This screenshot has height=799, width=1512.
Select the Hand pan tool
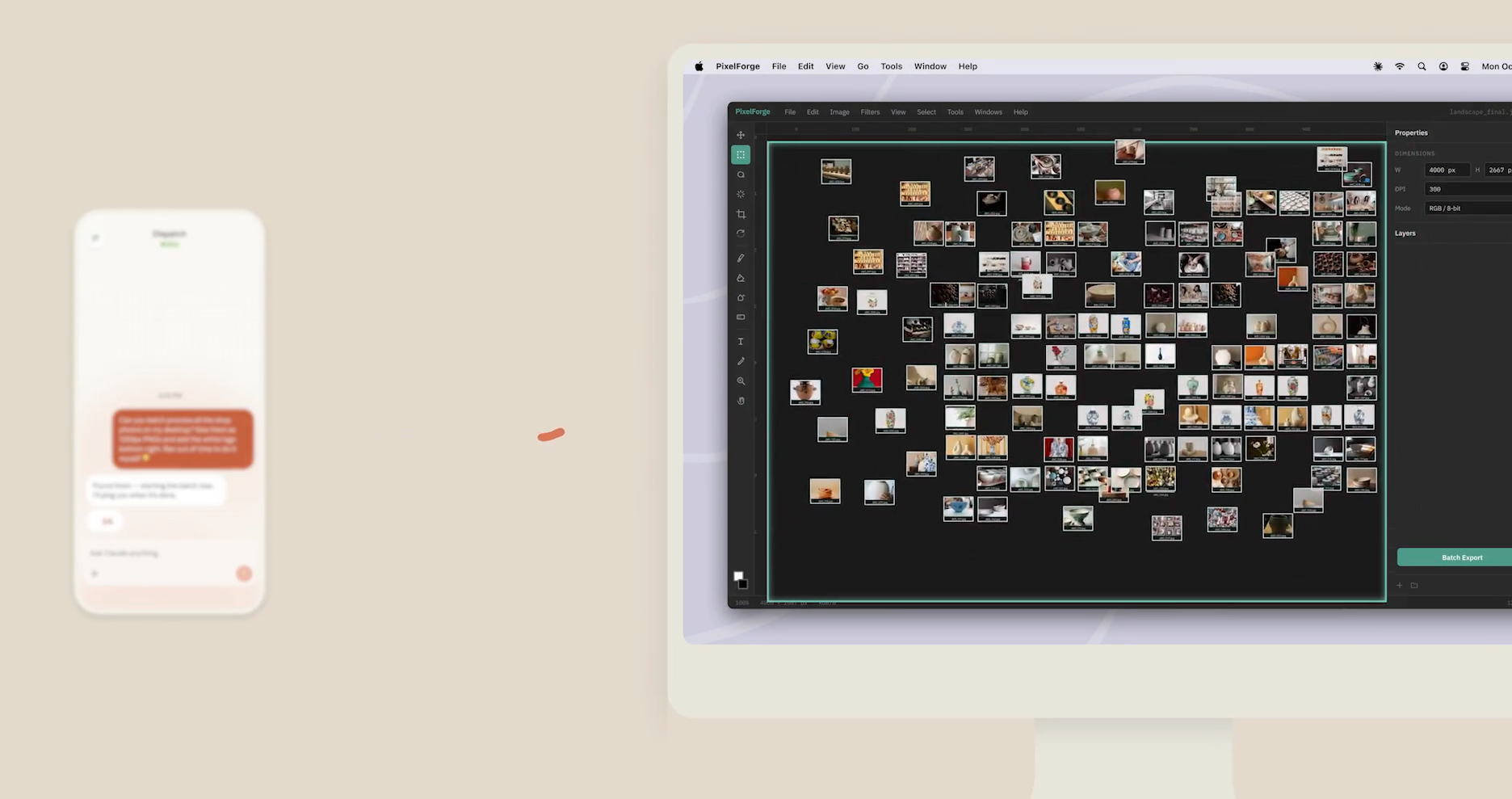pos(741,401)
